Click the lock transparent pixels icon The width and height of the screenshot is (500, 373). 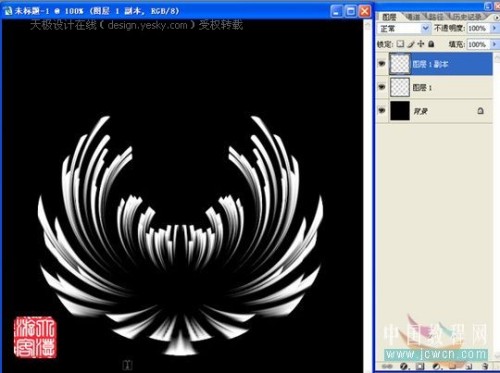(400, 44)
